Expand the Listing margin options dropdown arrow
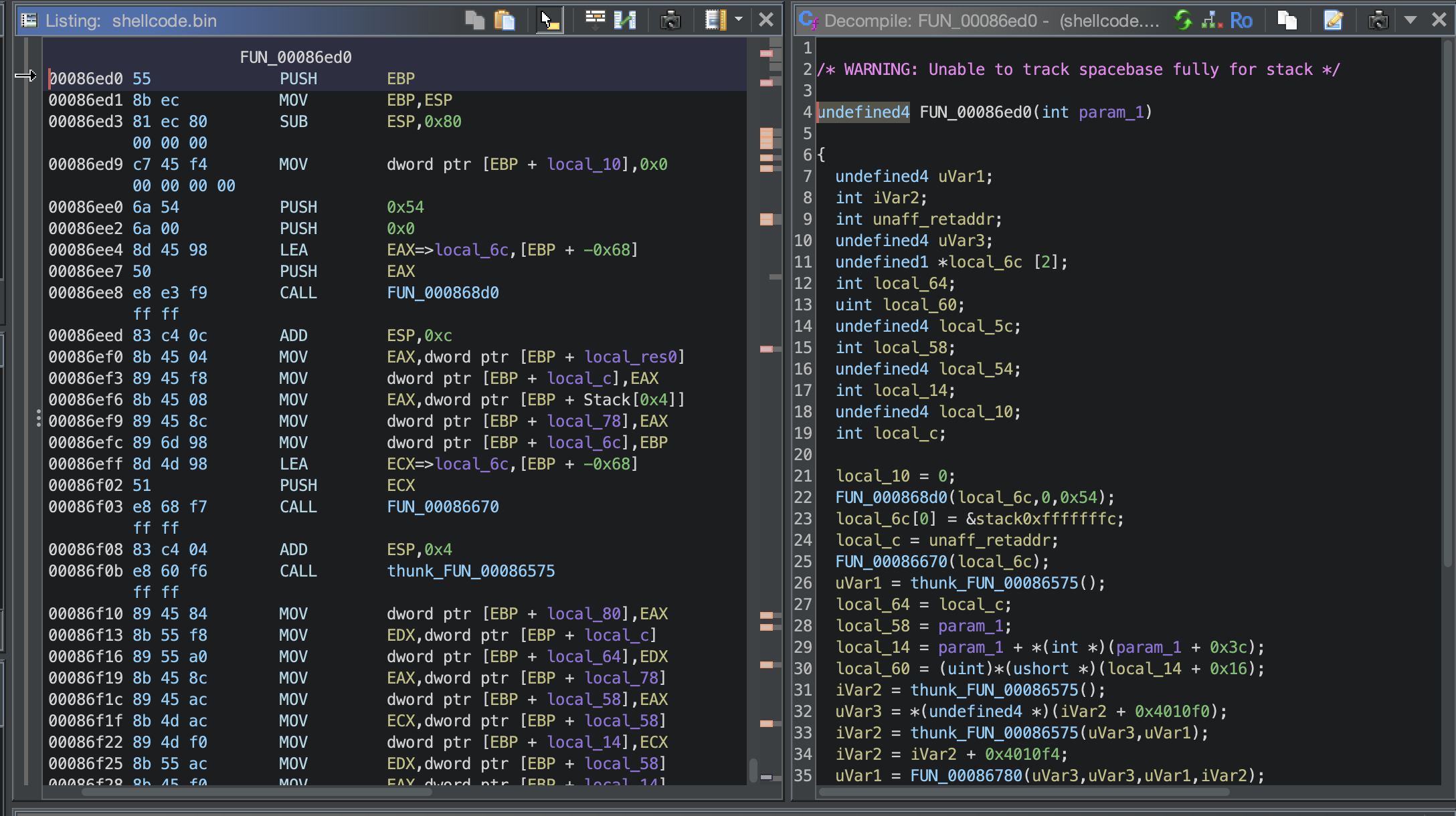Image resolution: width=1456 pixels, height=816 pixels. [739, 20]
